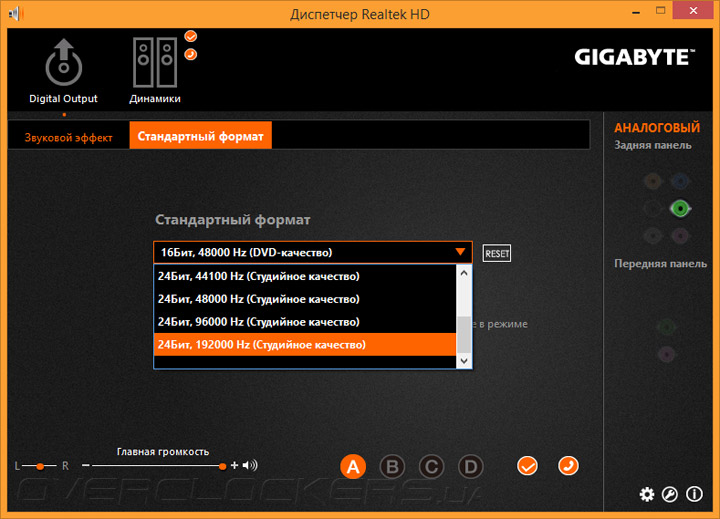720x519 pixels.
Task: Switch to the Стандартный формат tab
Action: point(201,136)
